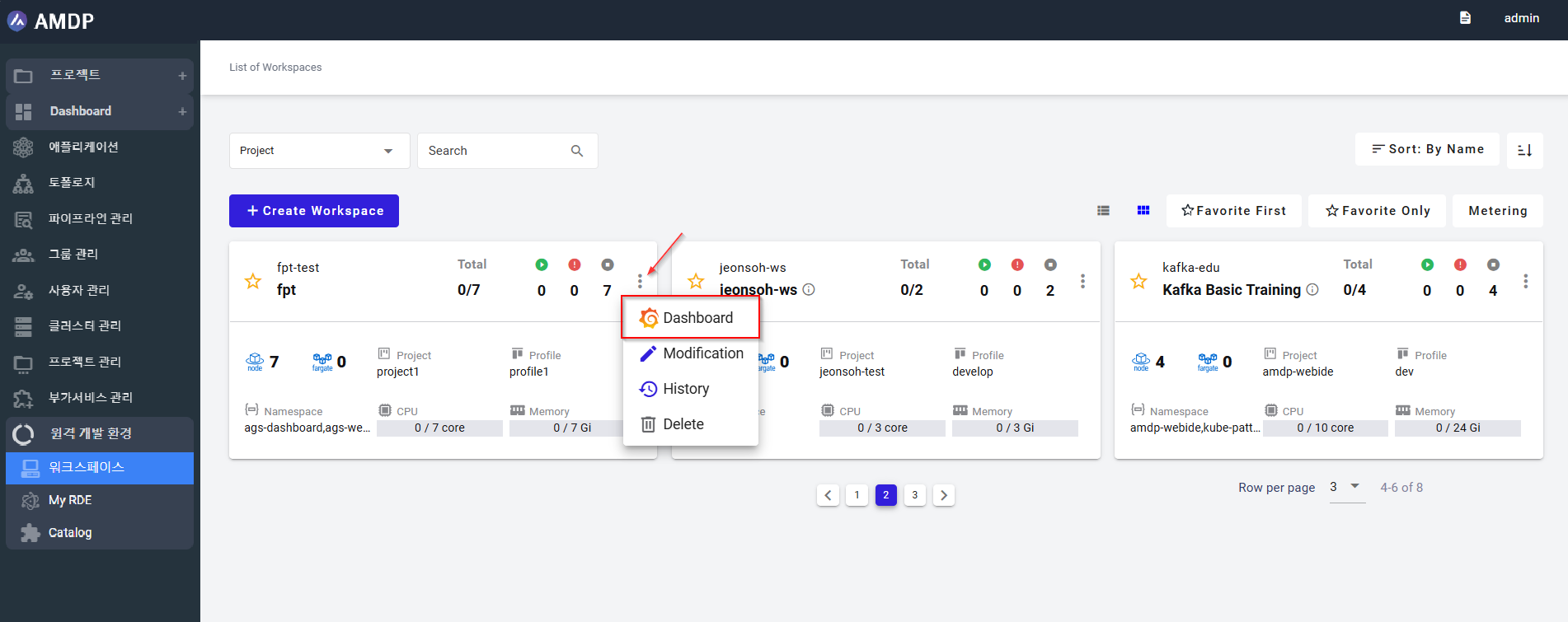Go to next page arrow
1568x622 pixels.
(943, 495)
